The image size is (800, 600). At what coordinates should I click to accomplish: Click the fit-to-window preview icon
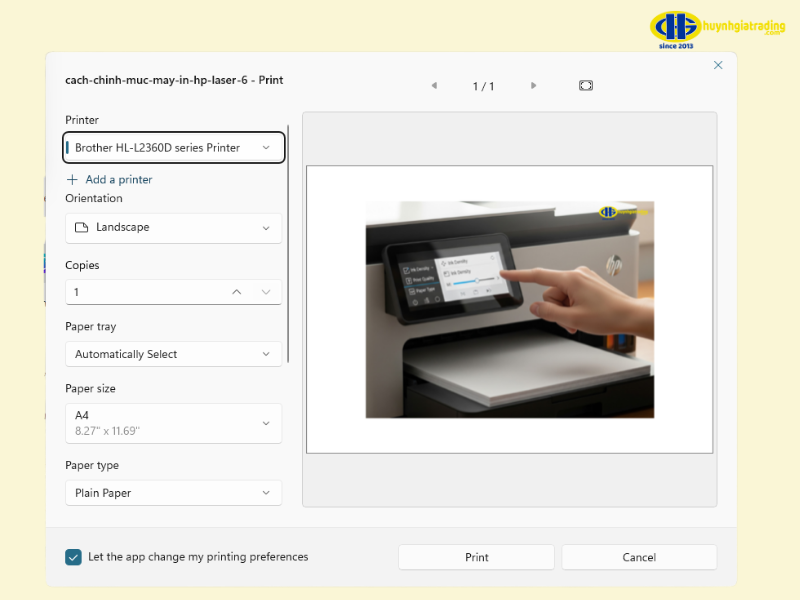(x=586, y=86)
